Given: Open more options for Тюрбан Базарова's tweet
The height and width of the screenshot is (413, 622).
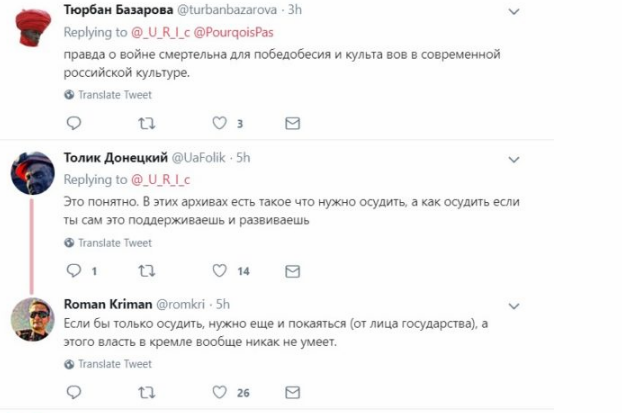Looking at the screenshot, I should pyautogui.click(x=514, y=12).
